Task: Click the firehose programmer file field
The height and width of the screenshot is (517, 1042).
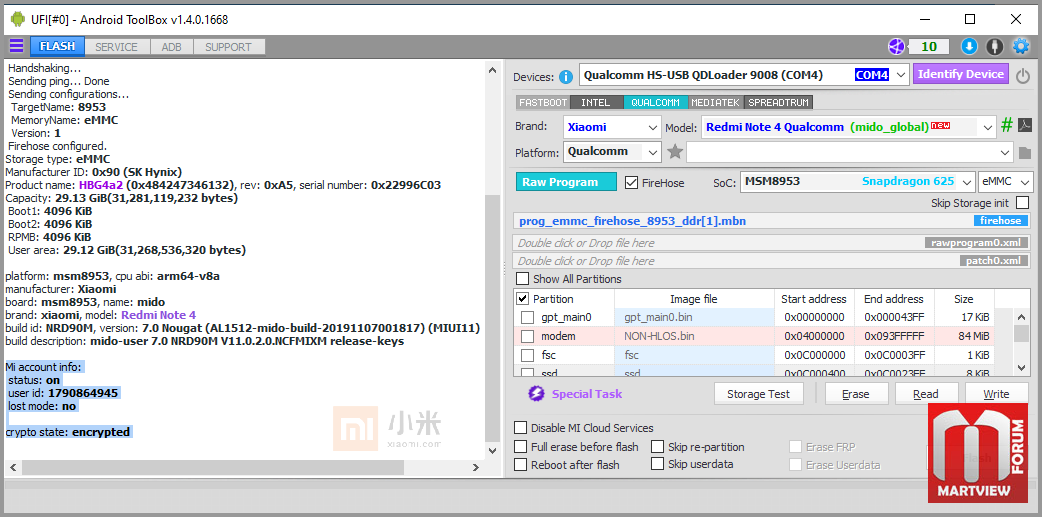Action: pyautogui.click(x=772, y=221)
